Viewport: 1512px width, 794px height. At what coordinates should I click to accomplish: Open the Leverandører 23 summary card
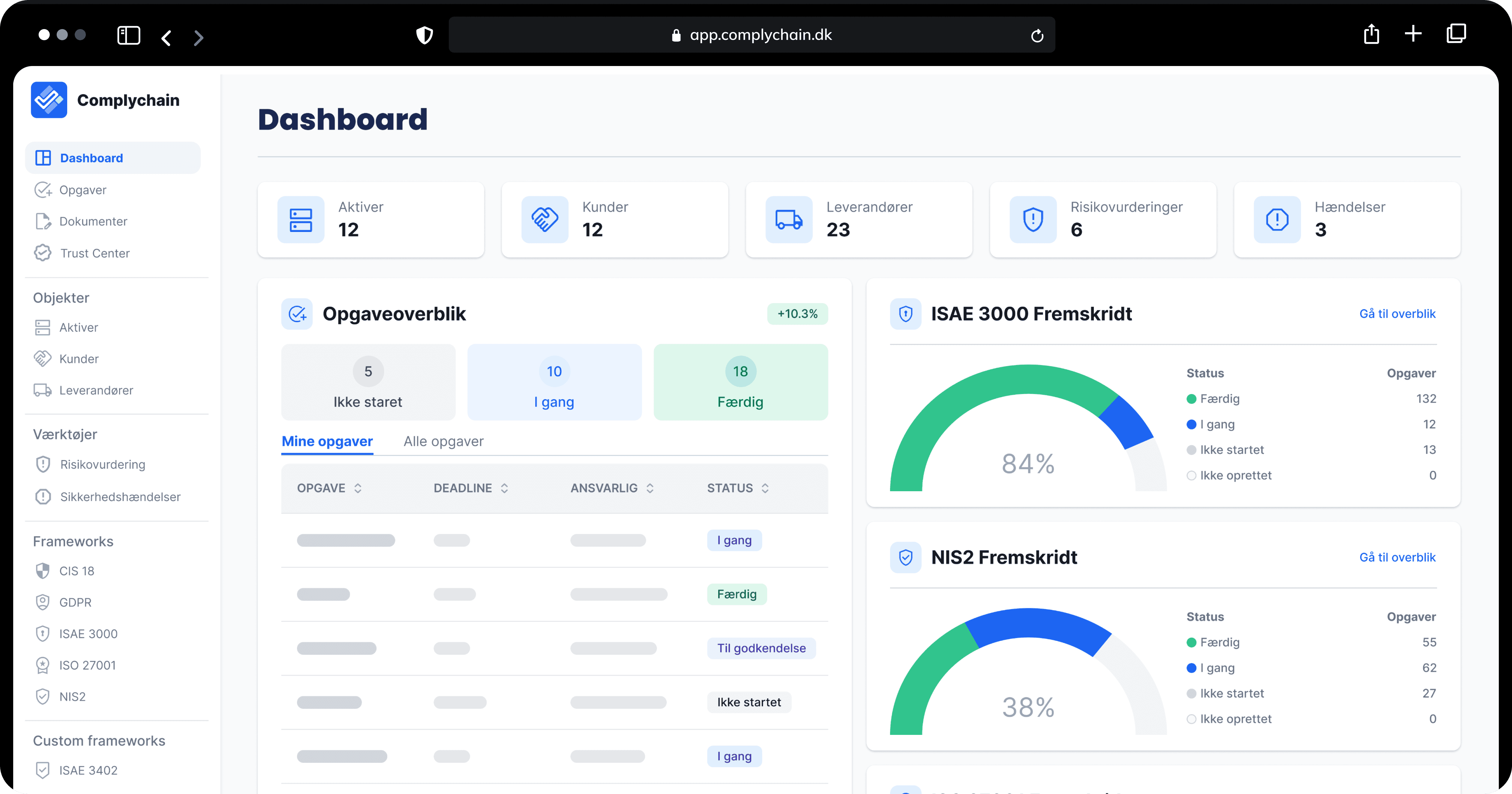click(859, 220)
